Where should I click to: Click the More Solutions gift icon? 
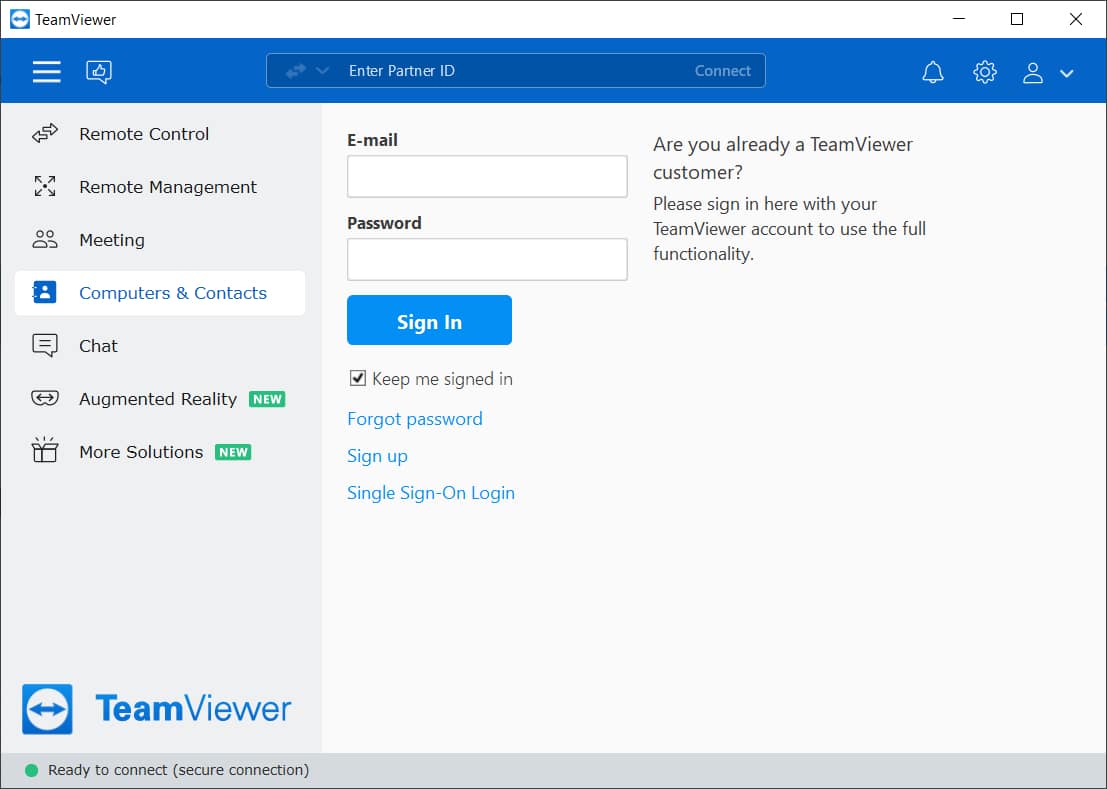pyautogui.click(x=44, y=450)
